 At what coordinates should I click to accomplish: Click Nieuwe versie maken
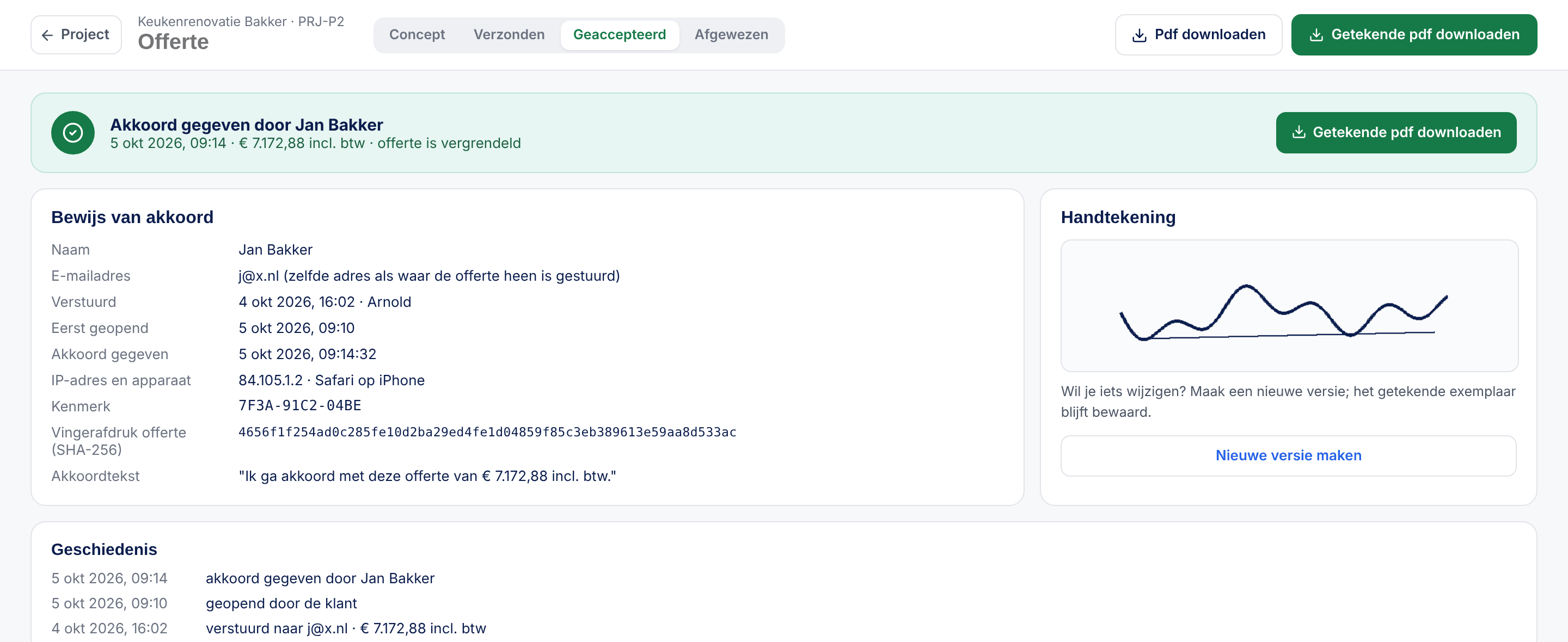pyautogui.click(x=1288, y=455)
